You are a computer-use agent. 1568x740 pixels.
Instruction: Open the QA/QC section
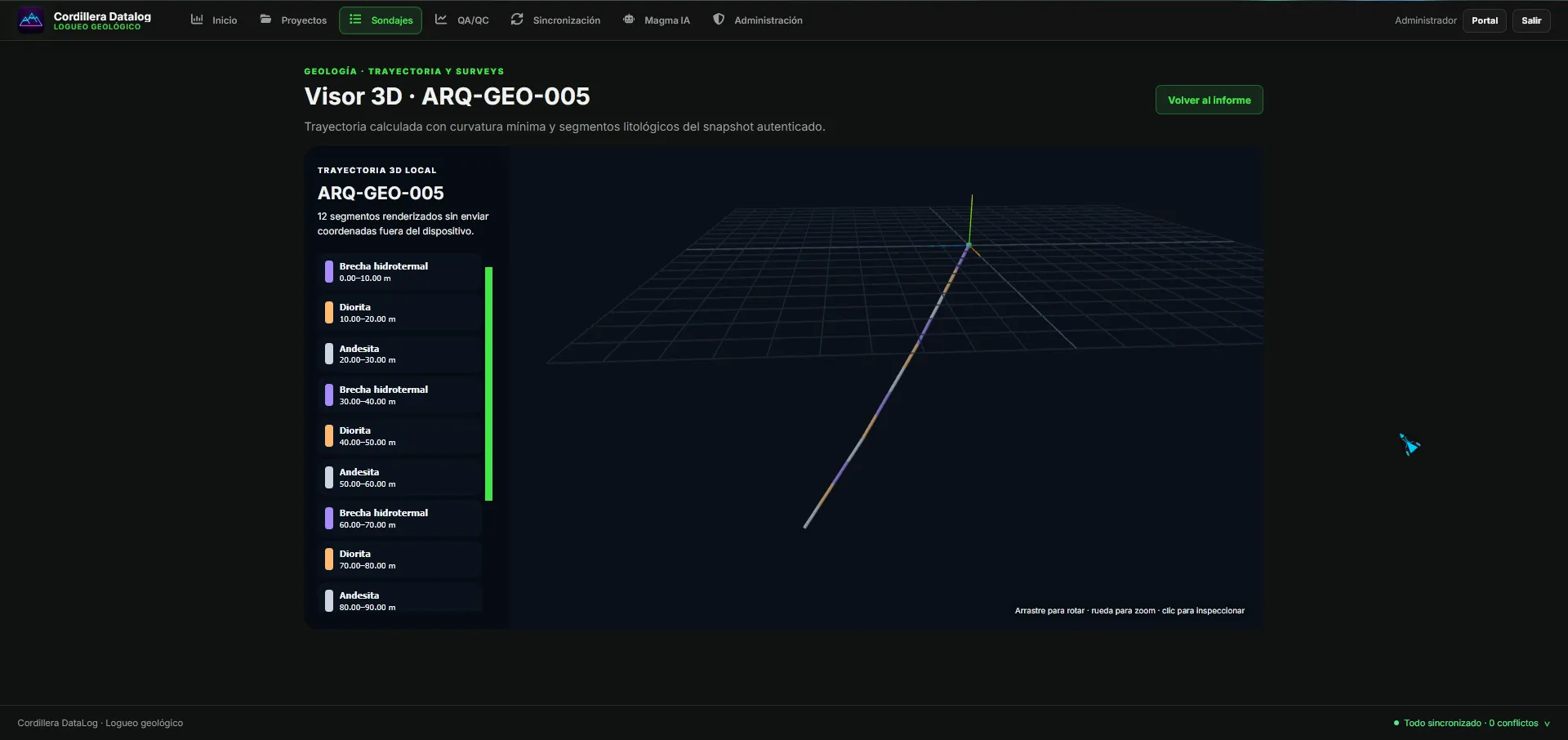(462, 20)
